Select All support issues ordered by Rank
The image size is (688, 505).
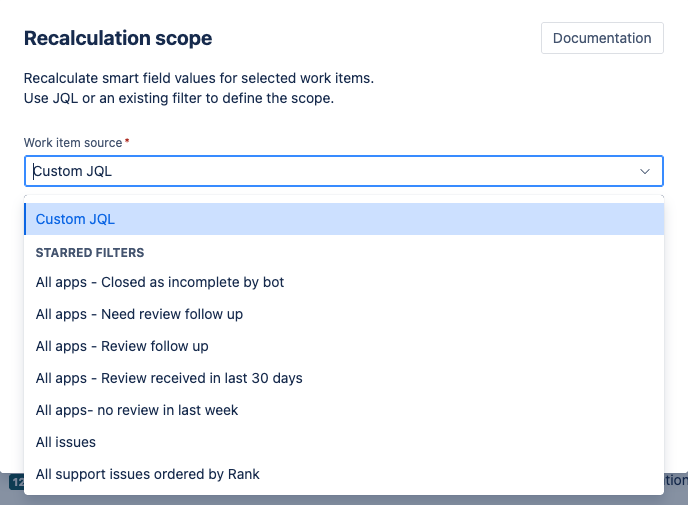coord(147,474)
